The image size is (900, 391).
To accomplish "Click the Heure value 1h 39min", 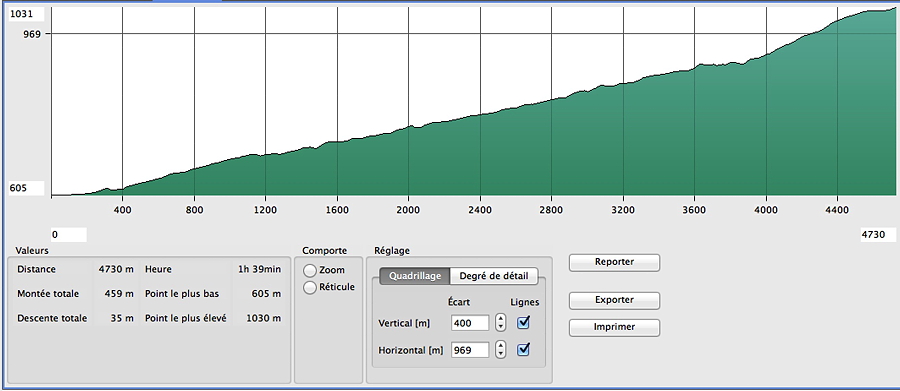I will click(260, 269).
